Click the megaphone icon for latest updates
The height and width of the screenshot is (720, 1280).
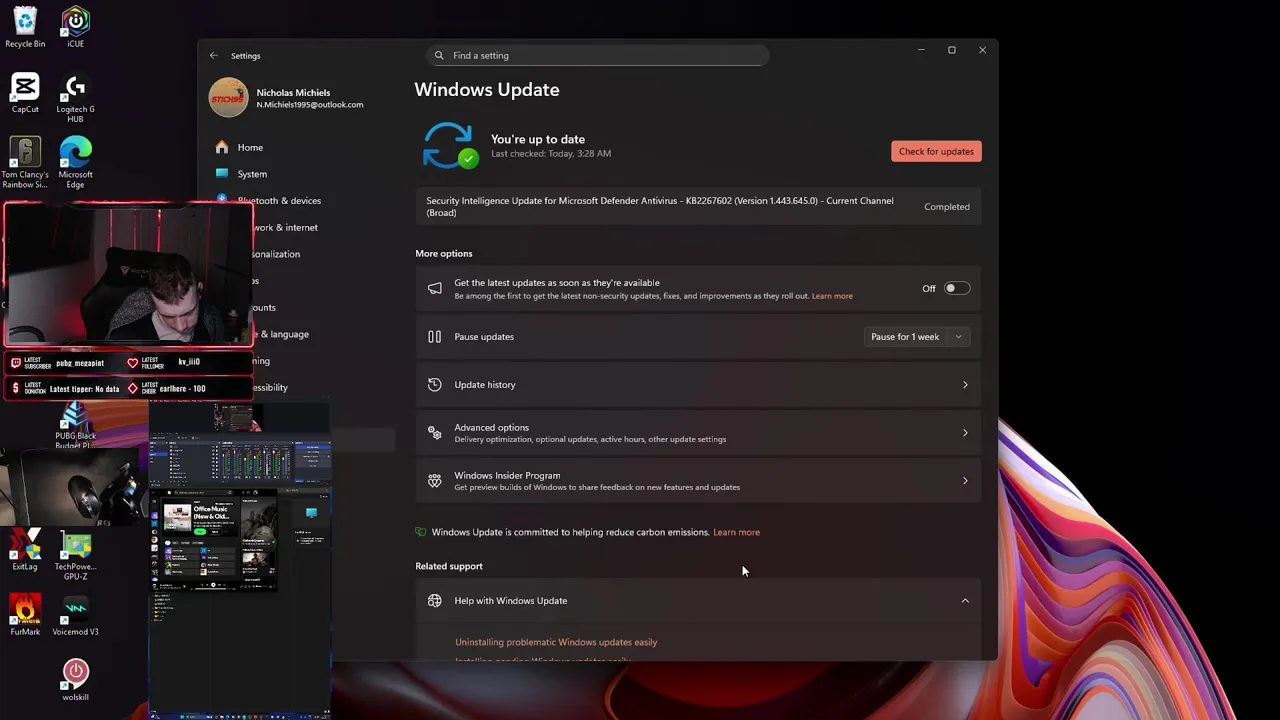[x=434, y=289]
